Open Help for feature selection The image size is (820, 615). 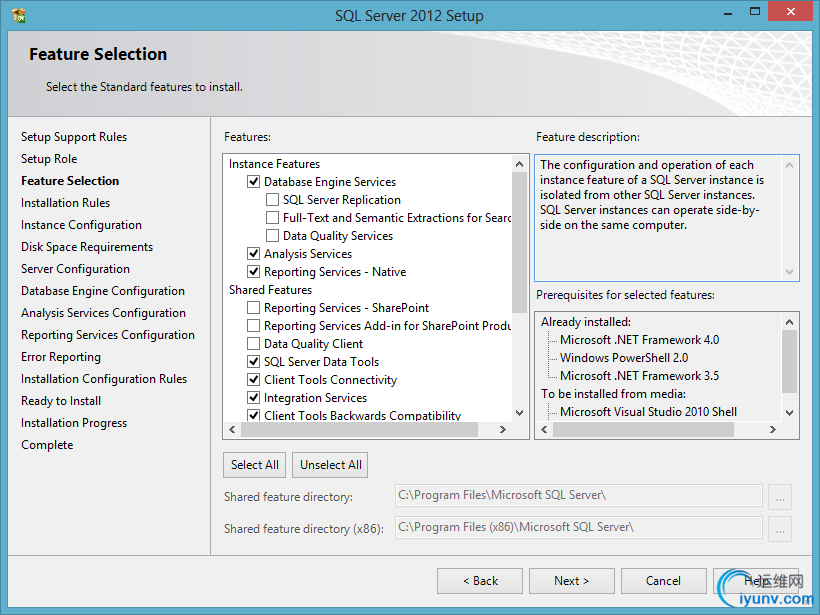[x=756, y=581]
